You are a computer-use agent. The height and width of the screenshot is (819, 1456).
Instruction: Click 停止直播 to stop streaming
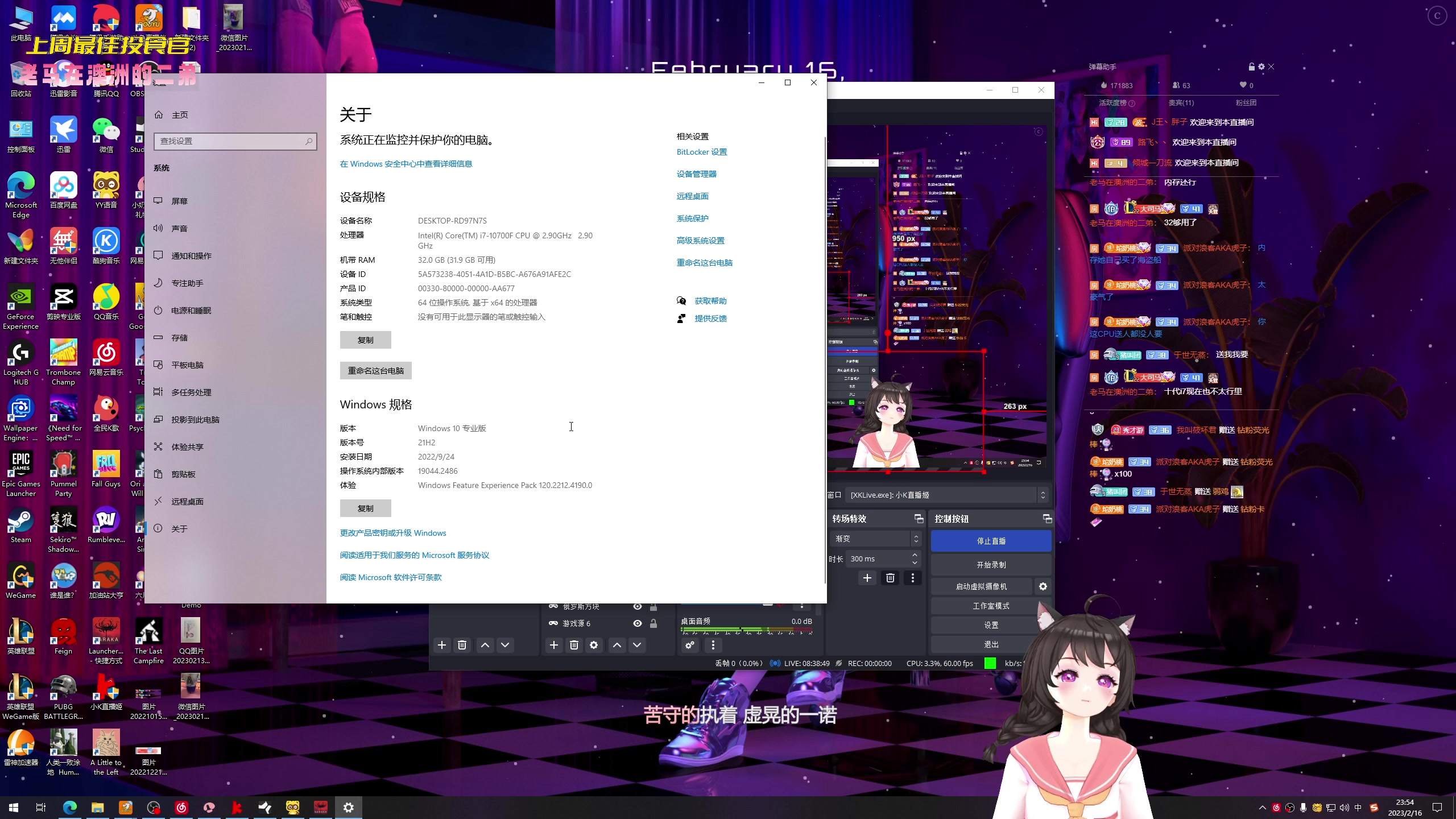[991, 541]
